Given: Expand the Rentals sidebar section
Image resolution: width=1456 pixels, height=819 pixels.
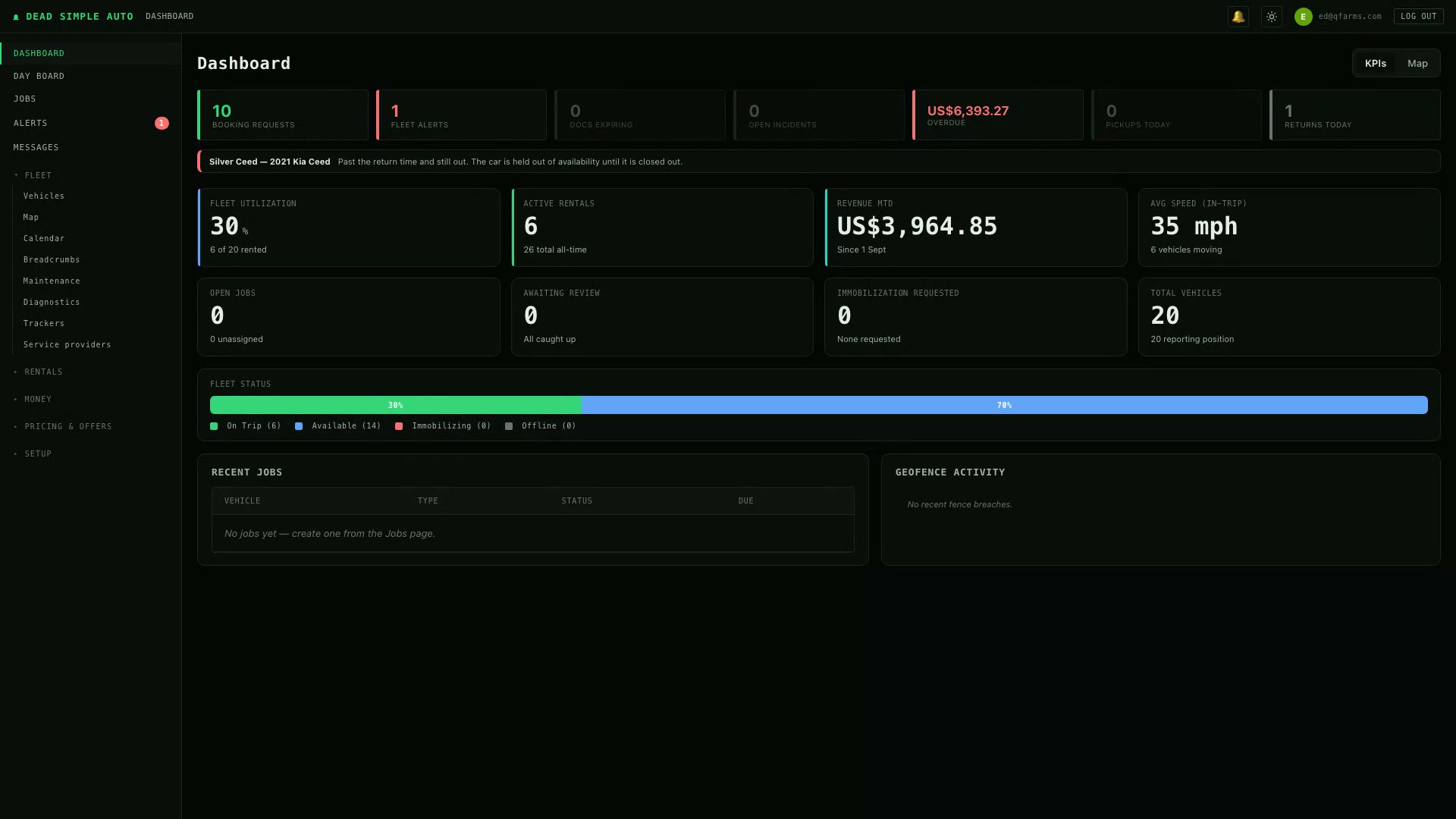Looking at the screenshot, I should pos(38,372).
